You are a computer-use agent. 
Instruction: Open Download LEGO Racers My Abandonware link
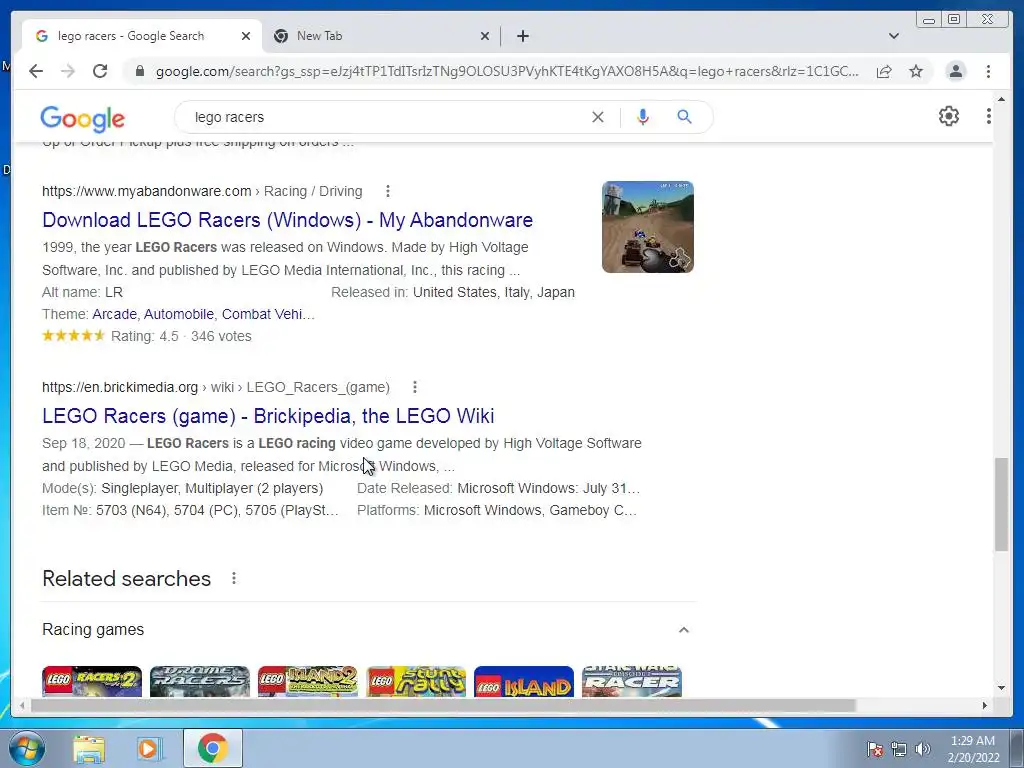pyautogui.click(x=287, y=220)
